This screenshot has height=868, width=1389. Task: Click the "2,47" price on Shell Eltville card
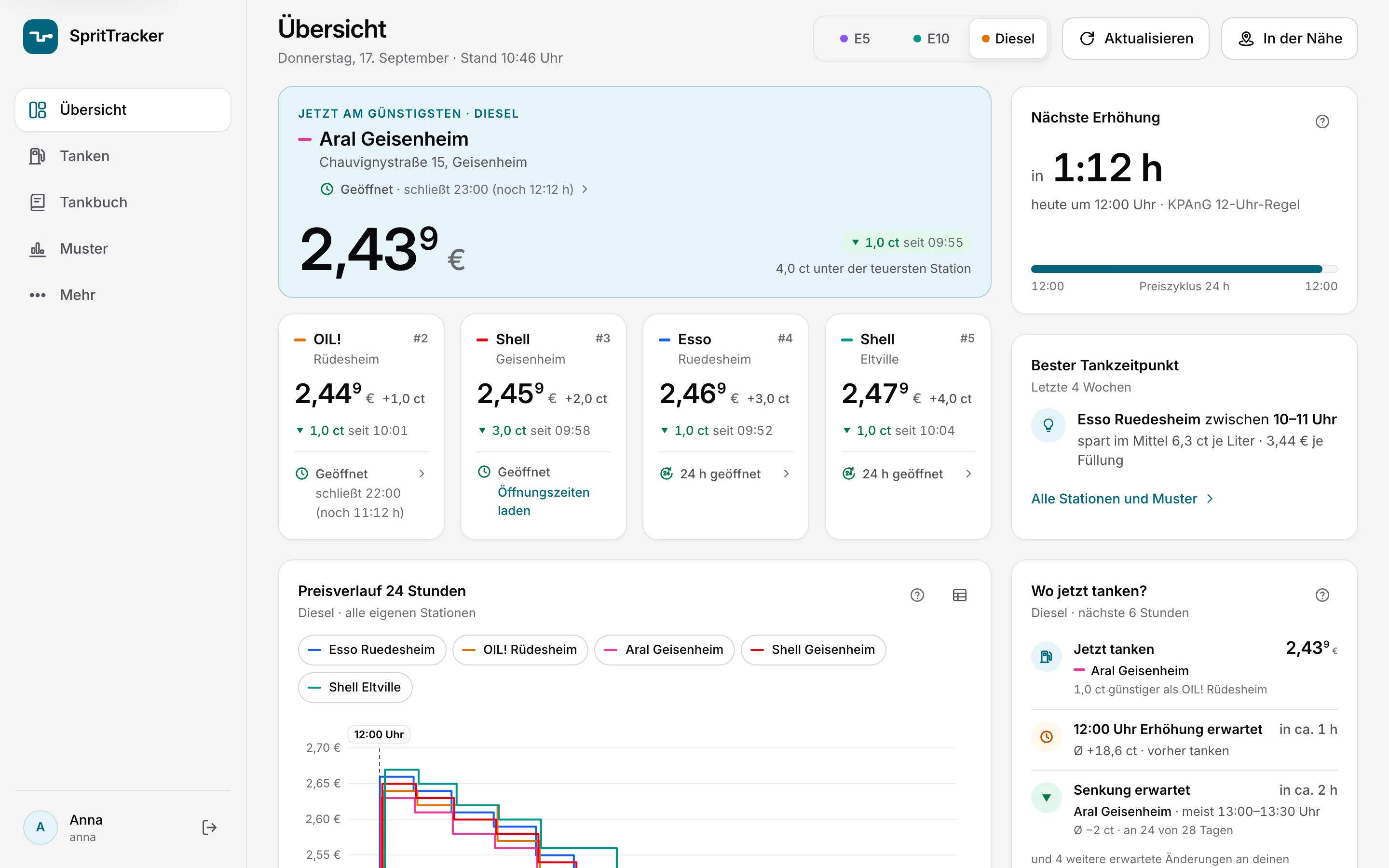coord(875,394)
